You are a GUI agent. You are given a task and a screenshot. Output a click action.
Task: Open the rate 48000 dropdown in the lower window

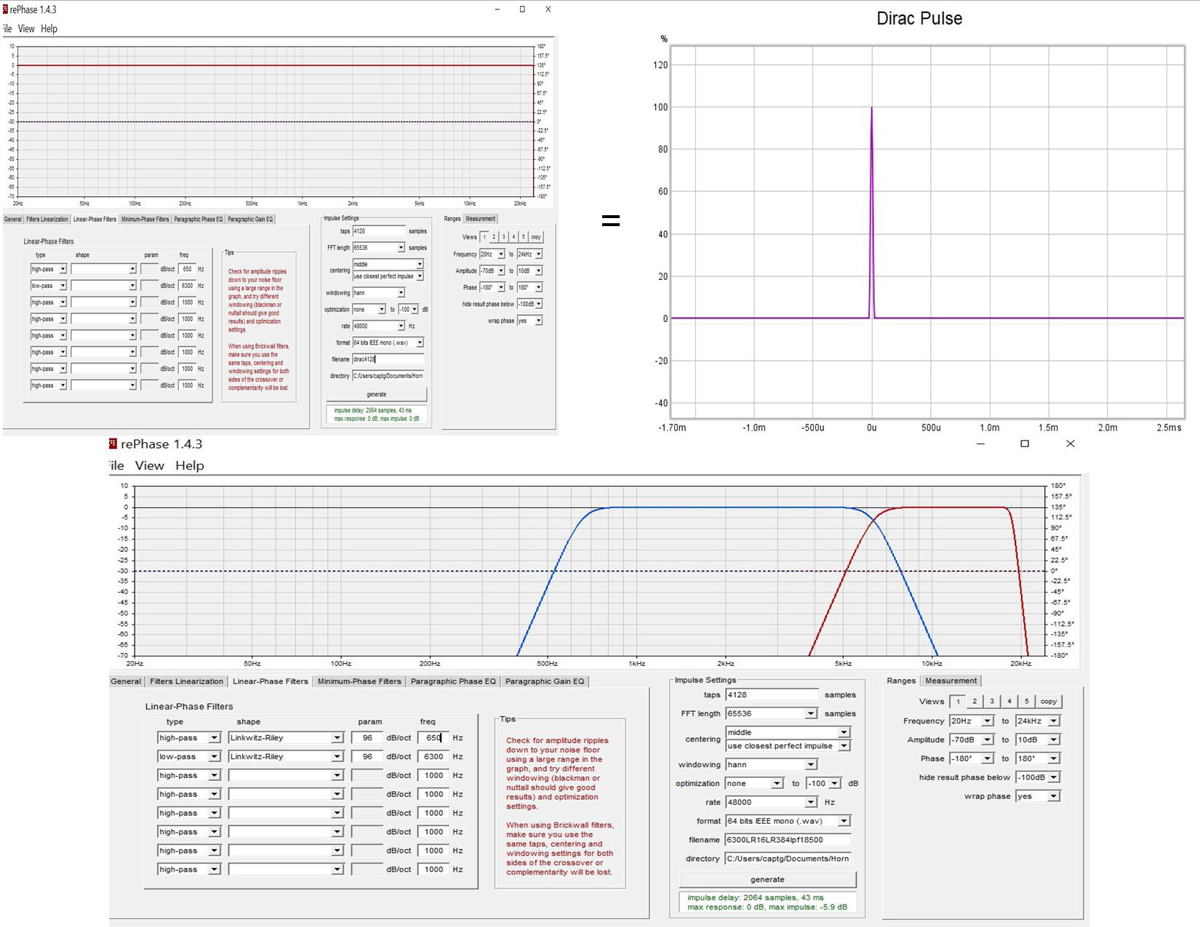click(x=772, y=803)
